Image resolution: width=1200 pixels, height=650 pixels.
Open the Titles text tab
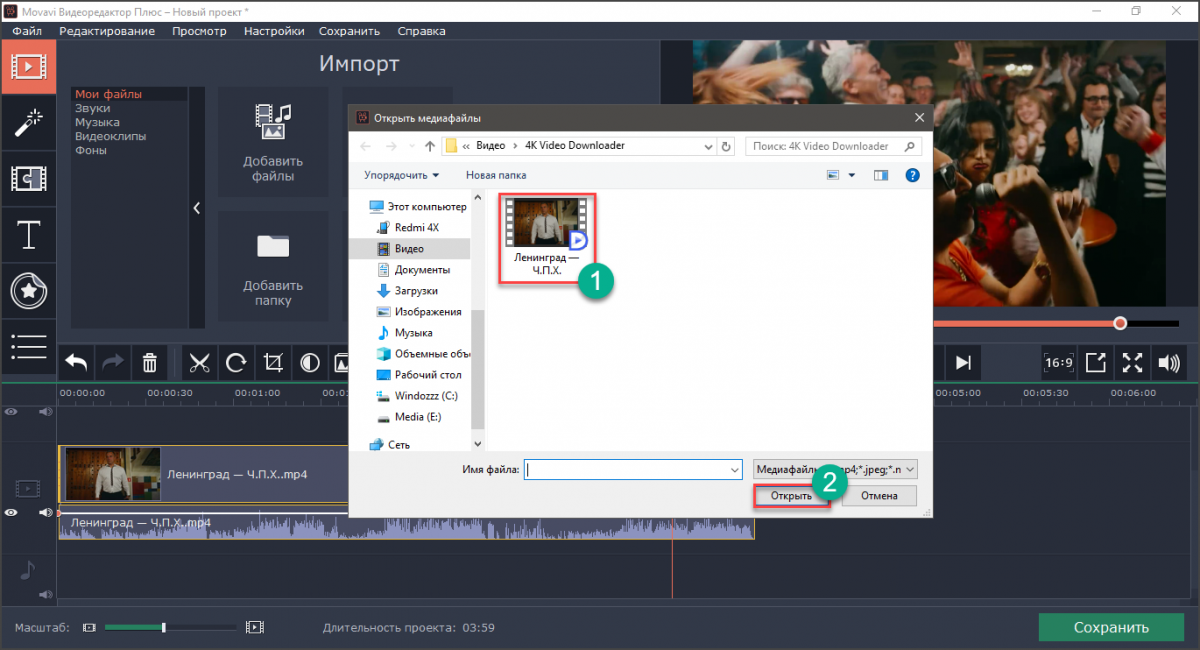(x=28, y=236)
